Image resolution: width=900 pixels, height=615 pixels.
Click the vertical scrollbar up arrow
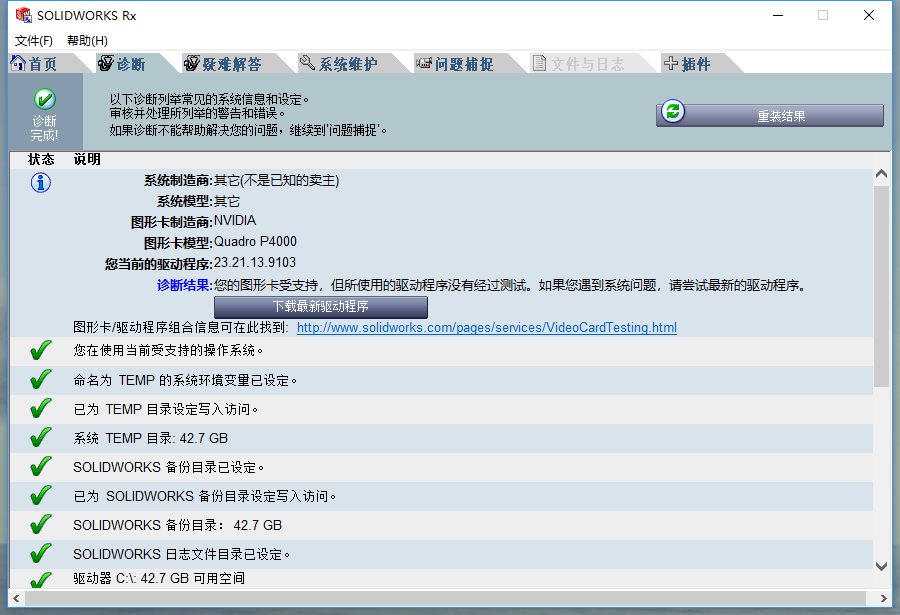(882, 174)
